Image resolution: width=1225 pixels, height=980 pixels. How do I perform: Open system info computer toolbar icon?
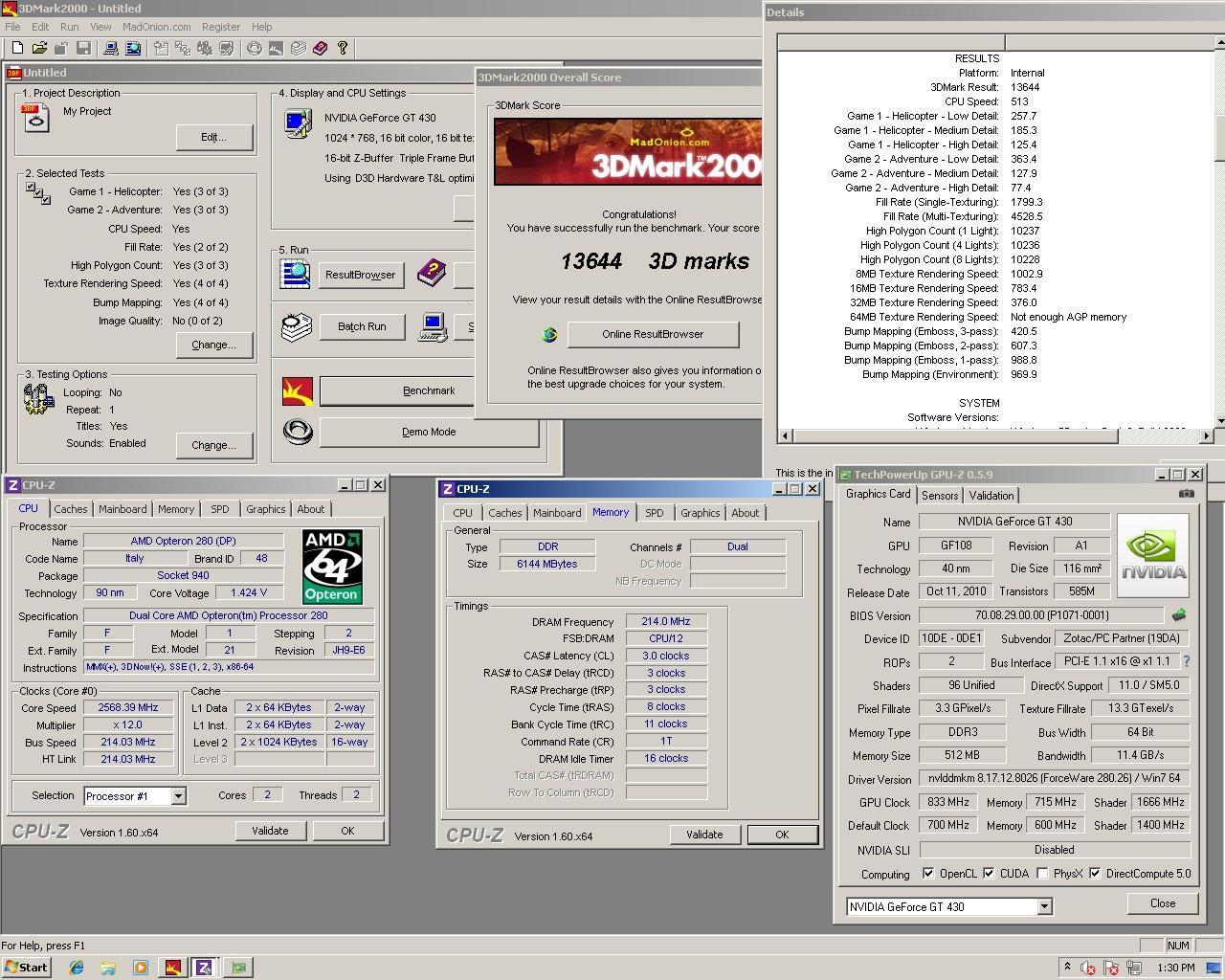[111, 48]
